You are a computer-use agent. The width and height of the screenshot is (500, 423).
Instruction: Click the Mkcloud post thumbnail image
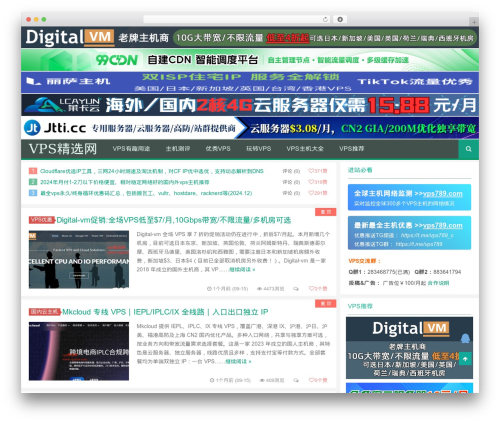tap(79, 351)
